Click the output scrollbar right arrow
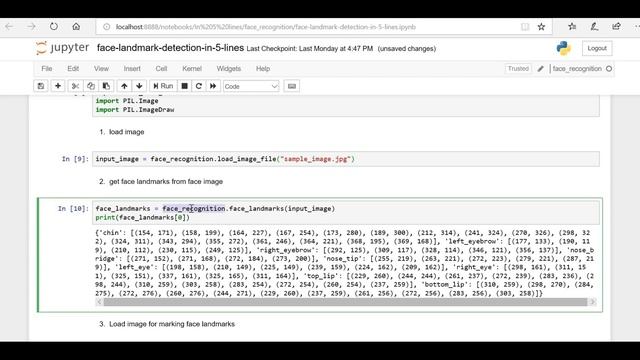 pyautogui.click(x=593, y=302)
